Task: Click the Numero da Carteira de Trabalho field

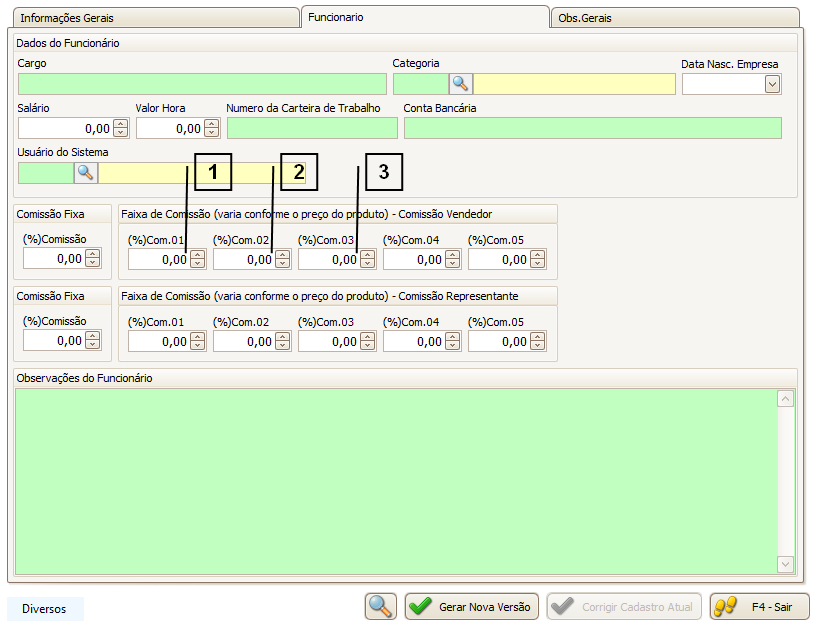Action: coord(312,128)
